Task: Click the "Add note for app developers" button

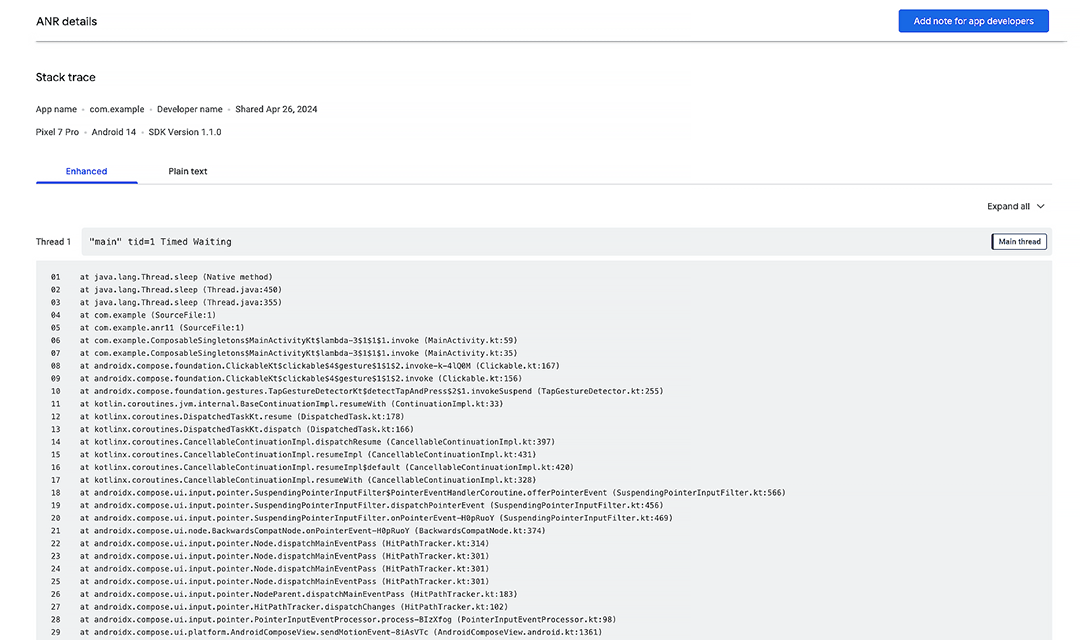Action: point(973,20)
